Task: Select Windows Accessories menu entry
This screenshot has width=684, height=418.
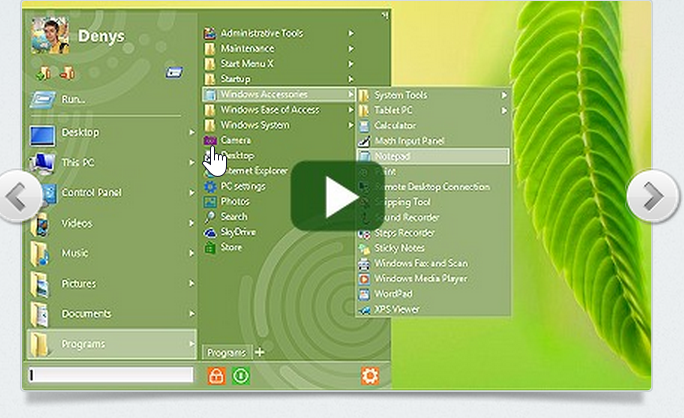Action: tap(279, 94)
